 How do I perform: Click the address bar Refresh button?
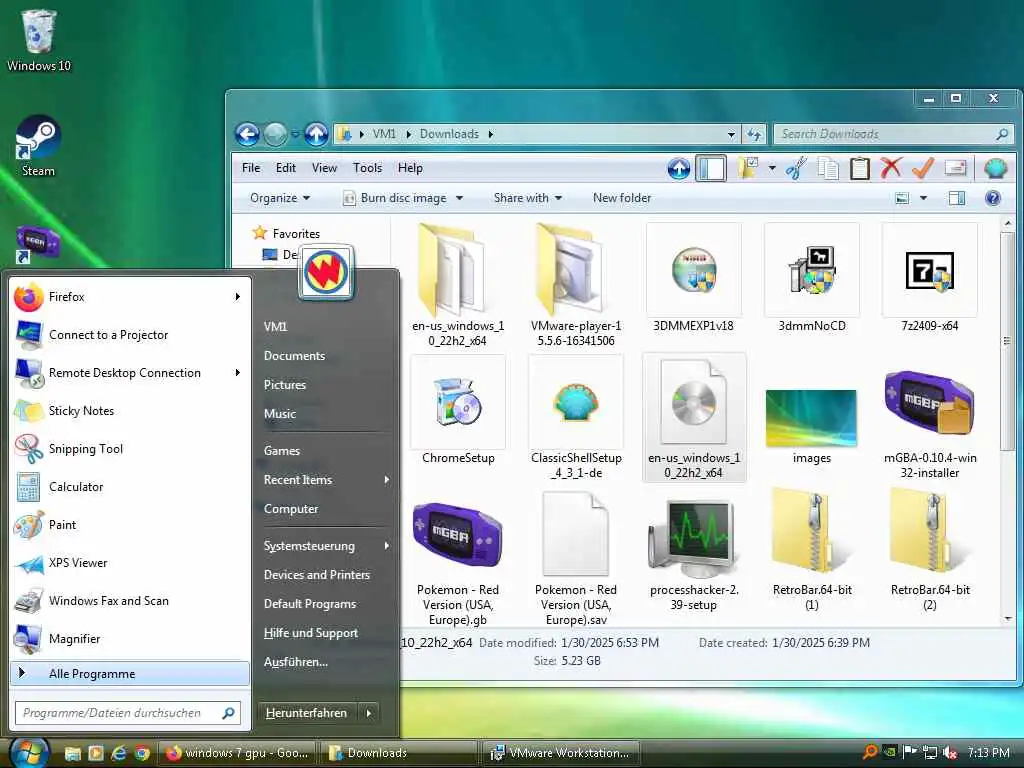pos(754,135)
